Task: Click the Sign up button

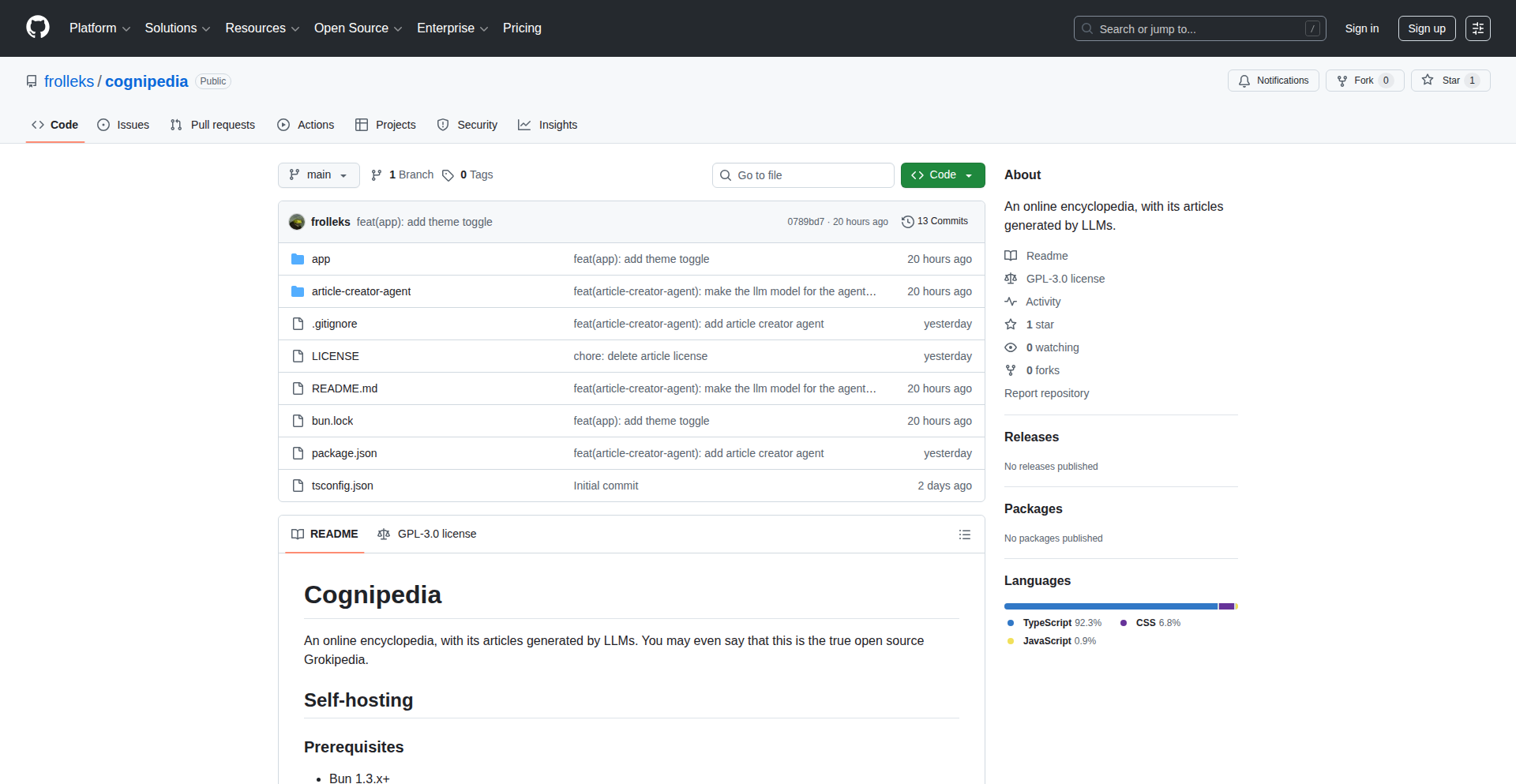Action: pos(1426,28)
